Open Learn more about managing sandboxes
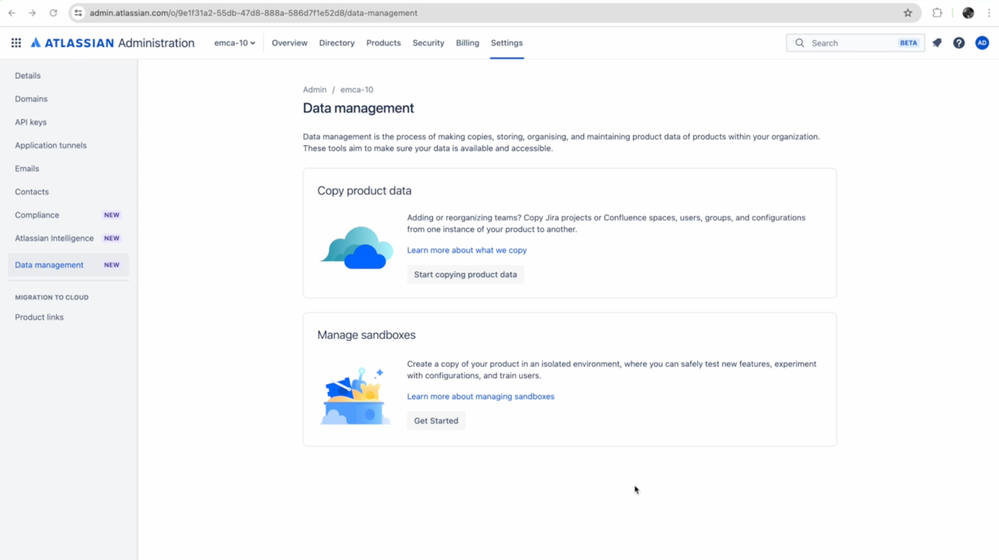Viewport: 999px width, 560px height. click(481, 396)
